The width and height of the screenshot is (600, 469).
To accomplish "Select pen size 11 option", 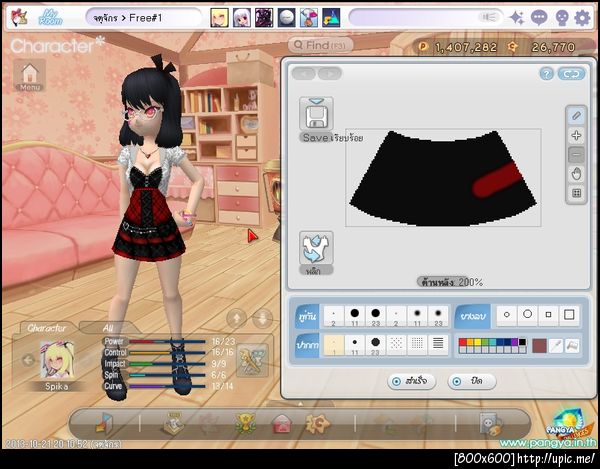I will click(354, 345).
